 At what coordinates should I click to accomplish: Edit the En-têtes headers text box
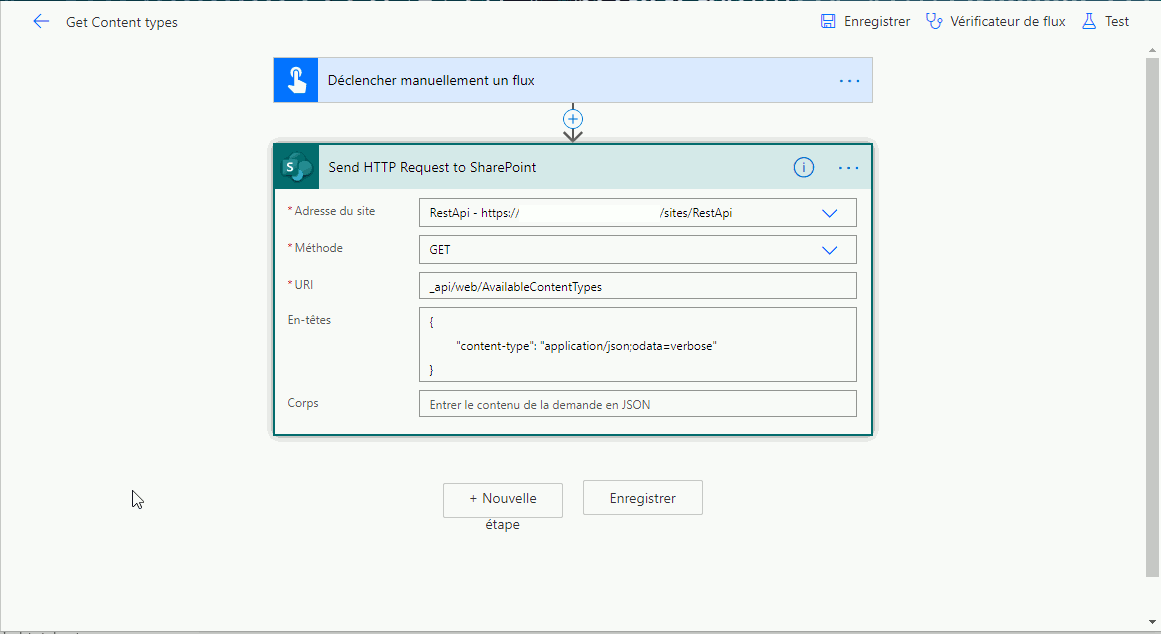638,344
